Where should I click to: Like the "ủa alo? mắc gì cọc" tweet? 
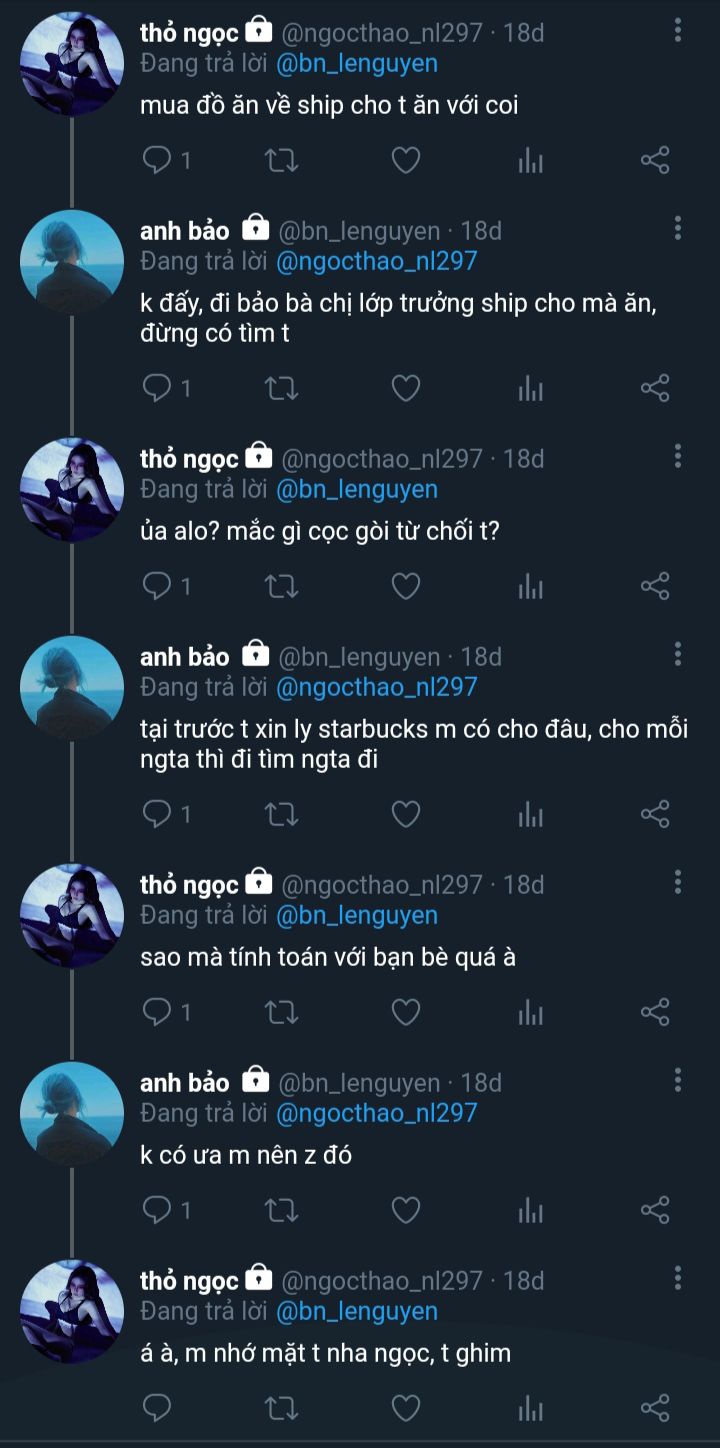tap(405, 586)
